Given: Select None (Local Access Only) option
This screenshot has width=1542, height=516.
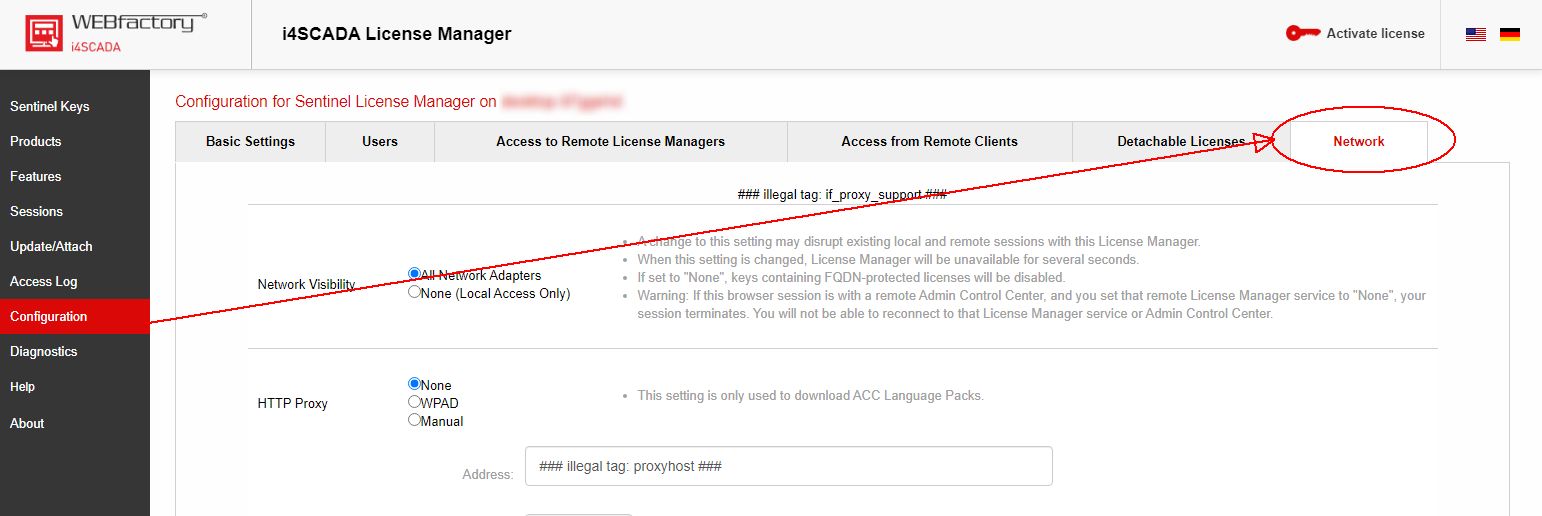Looking at the screenshot, I should (x=414, y=292).
